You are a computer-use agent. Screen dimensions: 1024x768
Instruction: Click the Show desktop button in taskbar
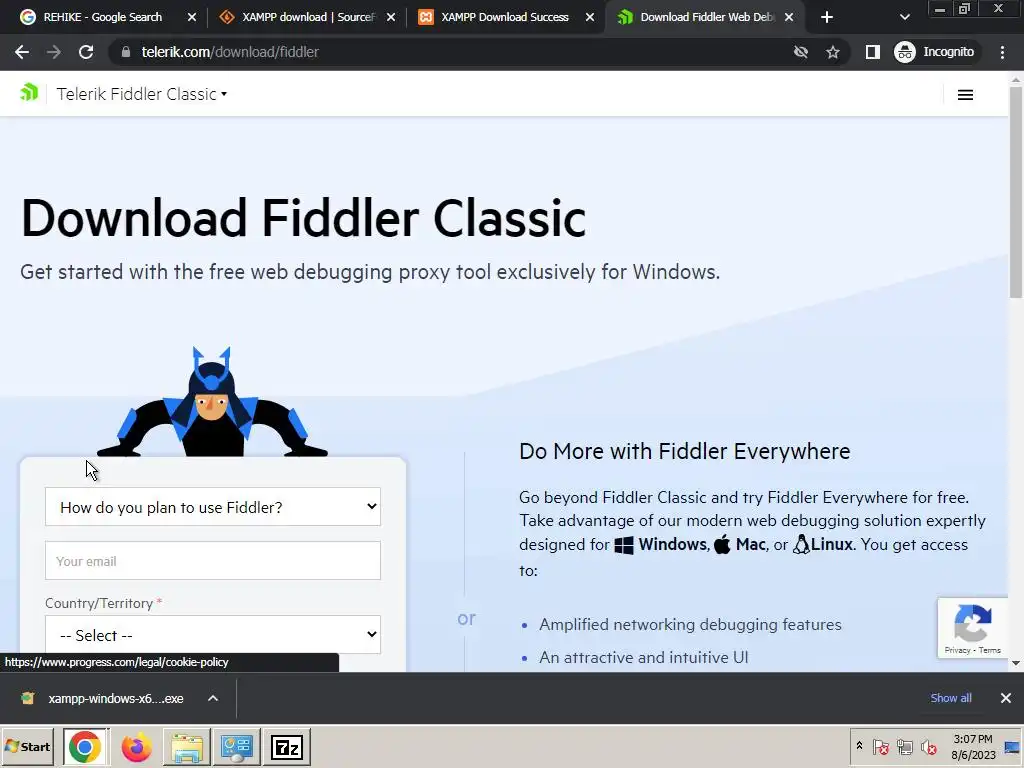coord(1013,747)
